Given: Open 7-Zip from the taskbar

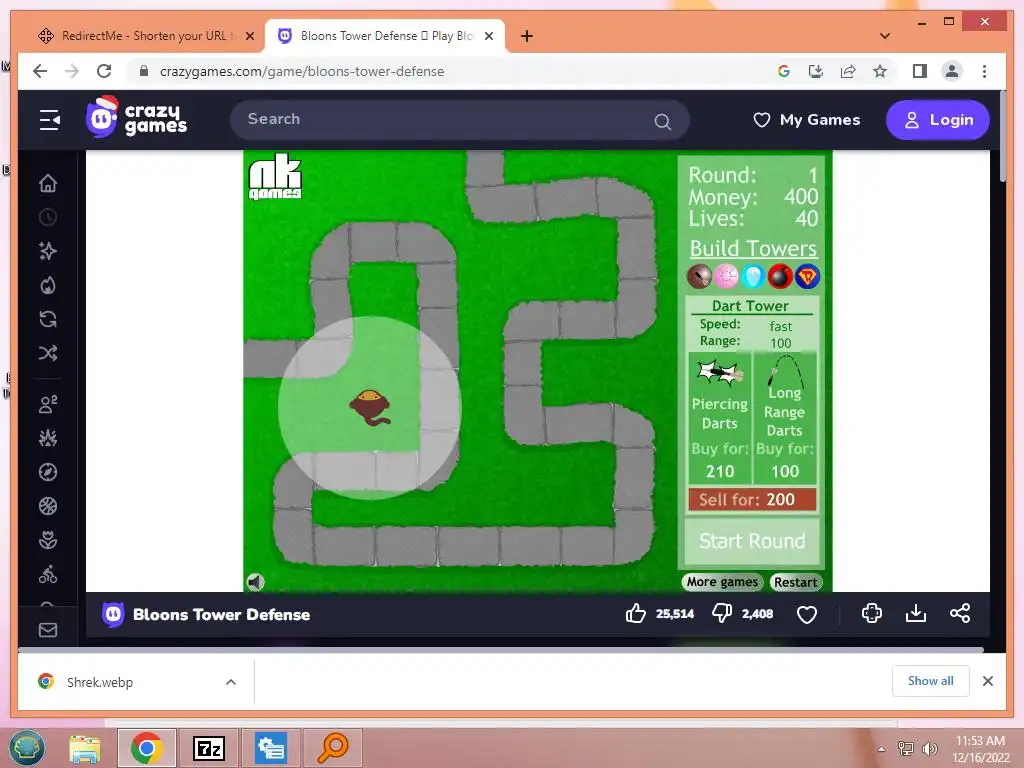Looking at the screenshot, I should tap(209, 748).
